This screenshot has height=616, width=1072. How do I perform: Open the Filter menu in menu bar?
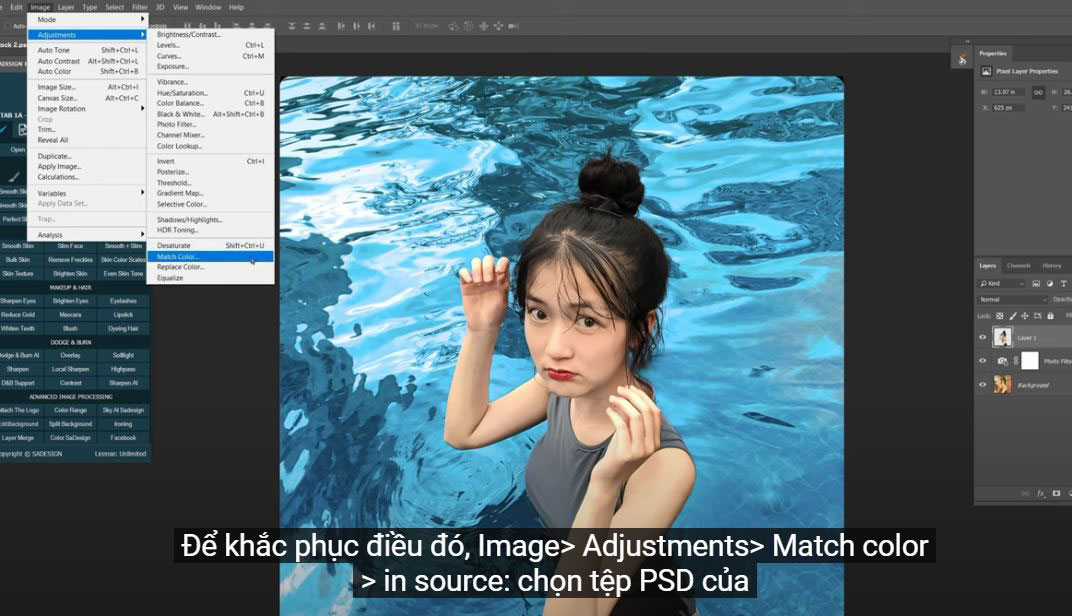tap(139, 7)
